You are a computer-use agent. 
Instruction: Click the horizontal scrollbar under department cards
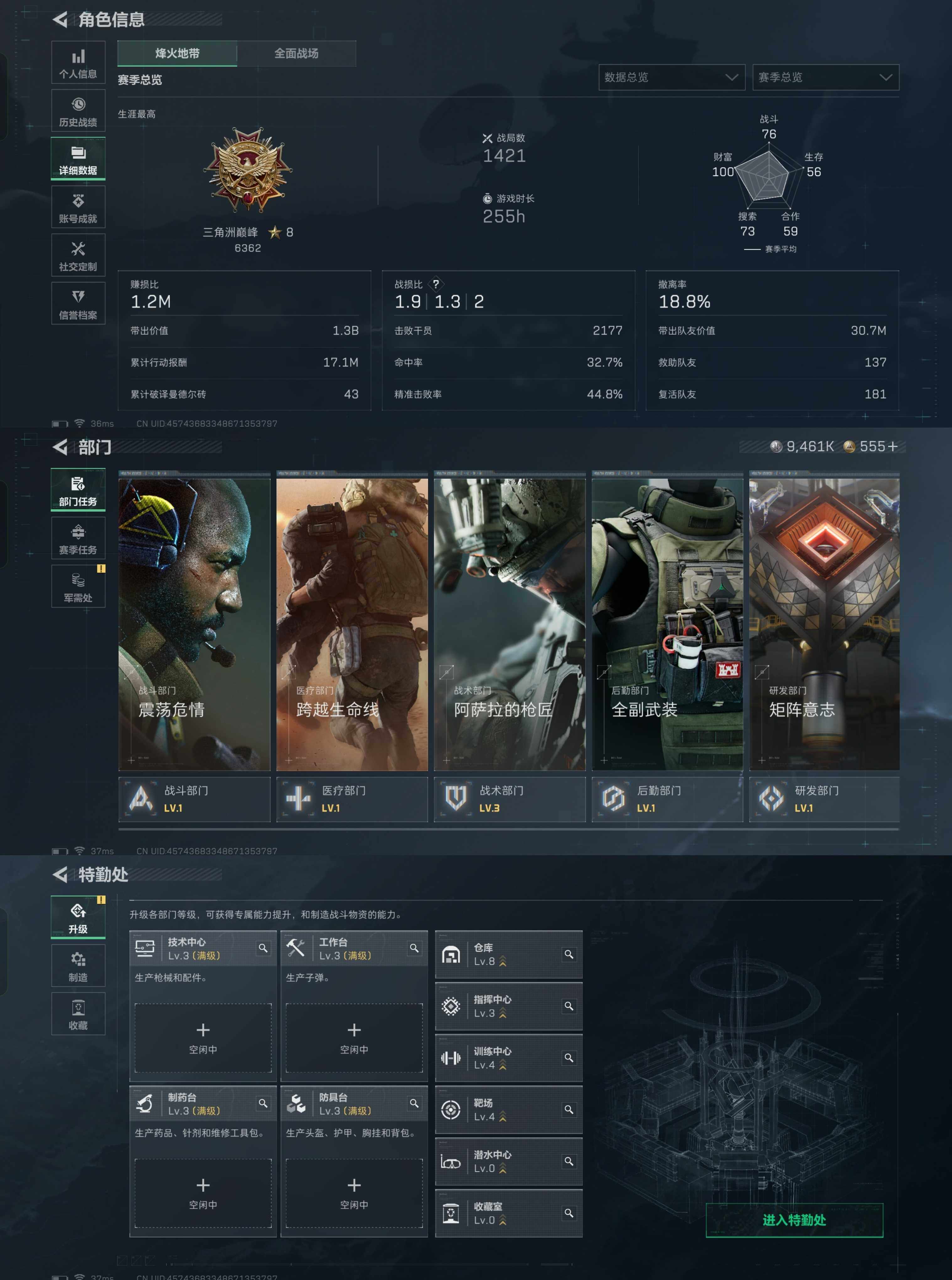click(508, 829)
